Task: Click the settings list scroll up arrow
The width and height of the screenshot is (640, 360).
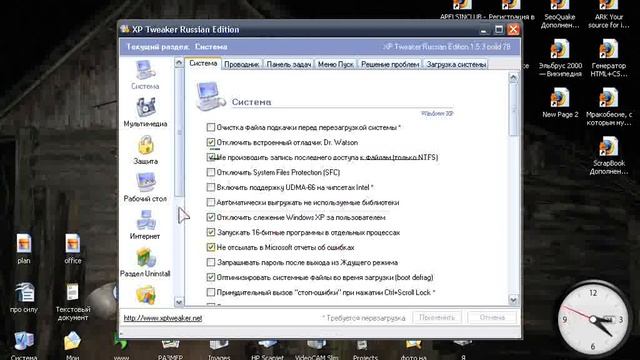Action: click(513, 78)
